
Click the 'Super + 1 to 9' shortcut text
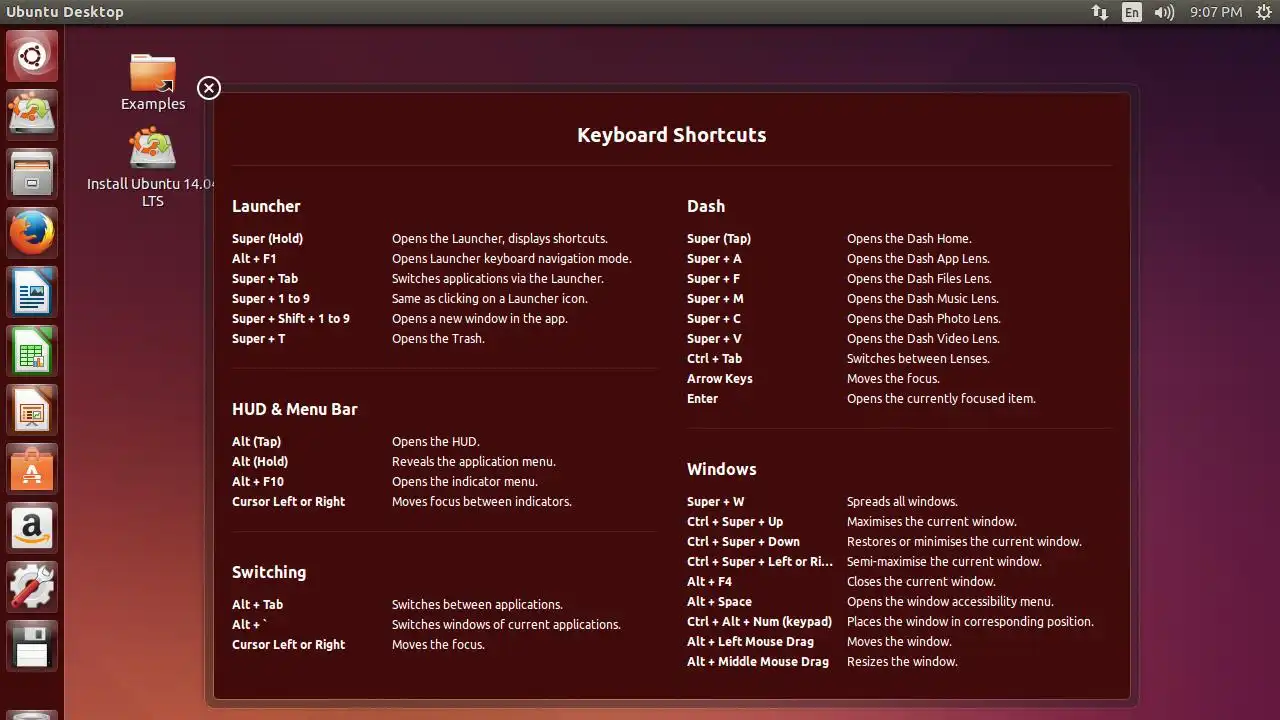coord(271,299)
